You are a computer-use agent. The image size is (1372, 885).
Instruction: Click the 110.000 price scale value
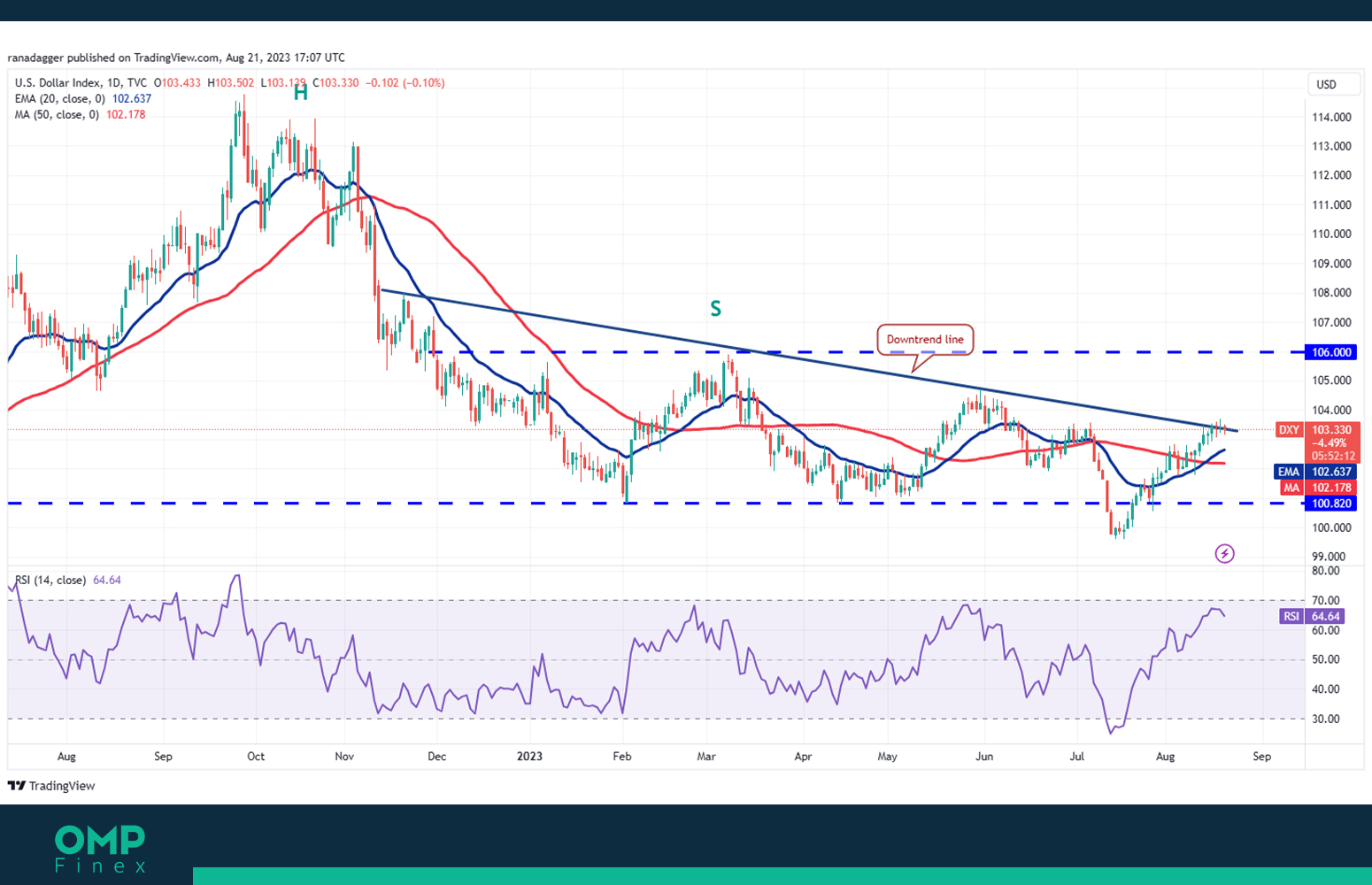pos(1331,235)
